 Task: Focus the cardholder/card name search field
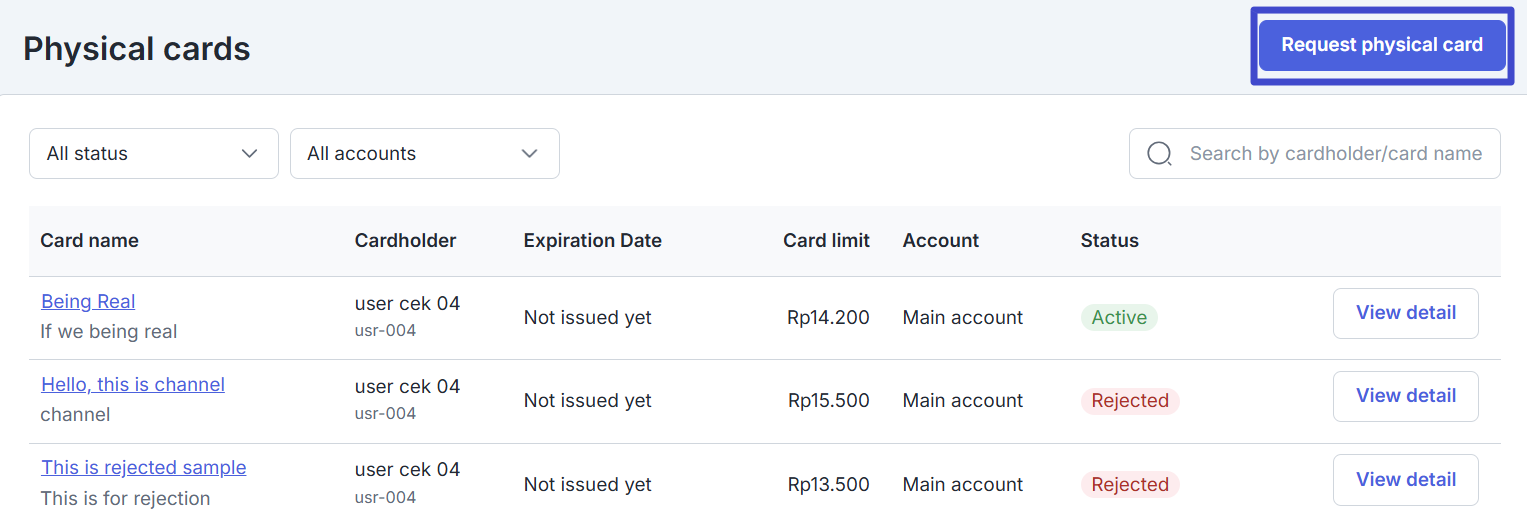tap(1315, 154)
